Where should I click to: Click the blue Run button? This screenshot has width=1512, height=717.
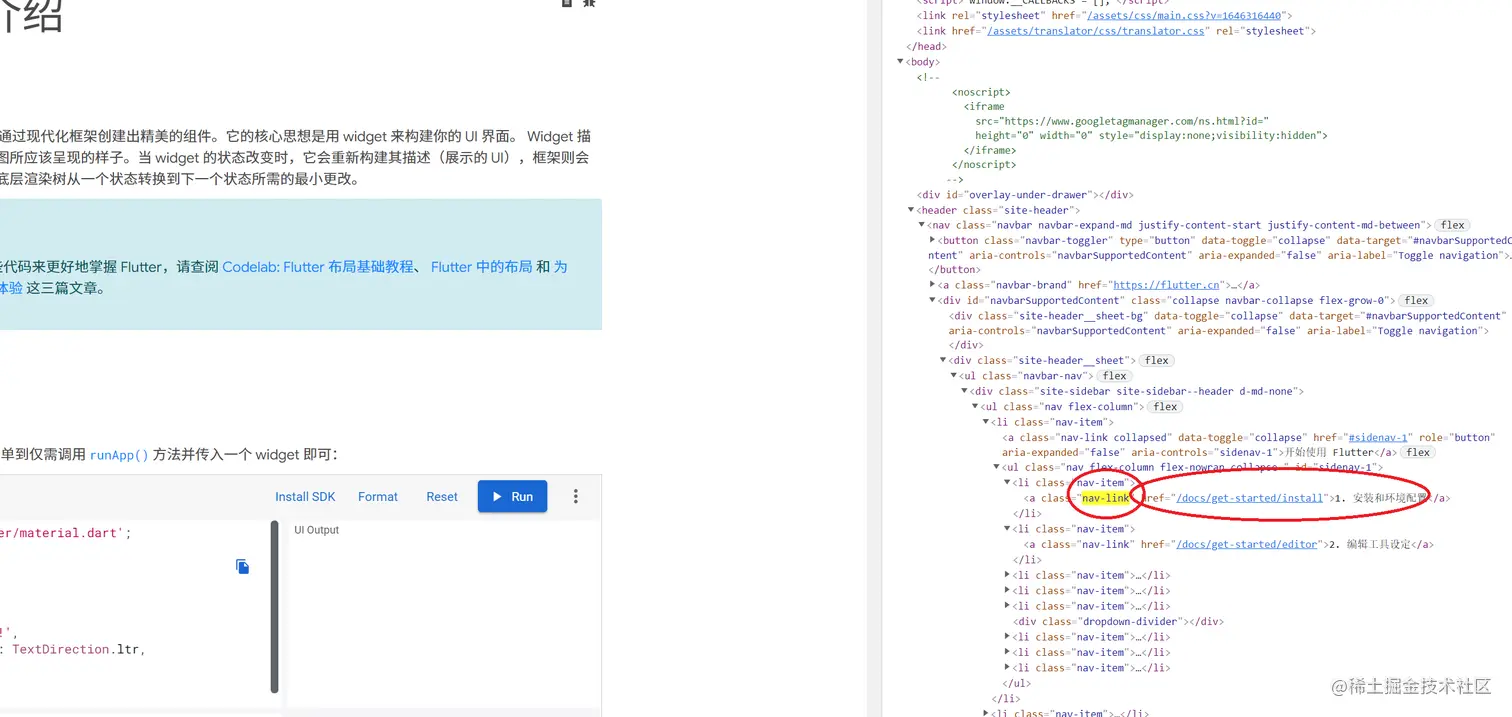pos(512,497)
